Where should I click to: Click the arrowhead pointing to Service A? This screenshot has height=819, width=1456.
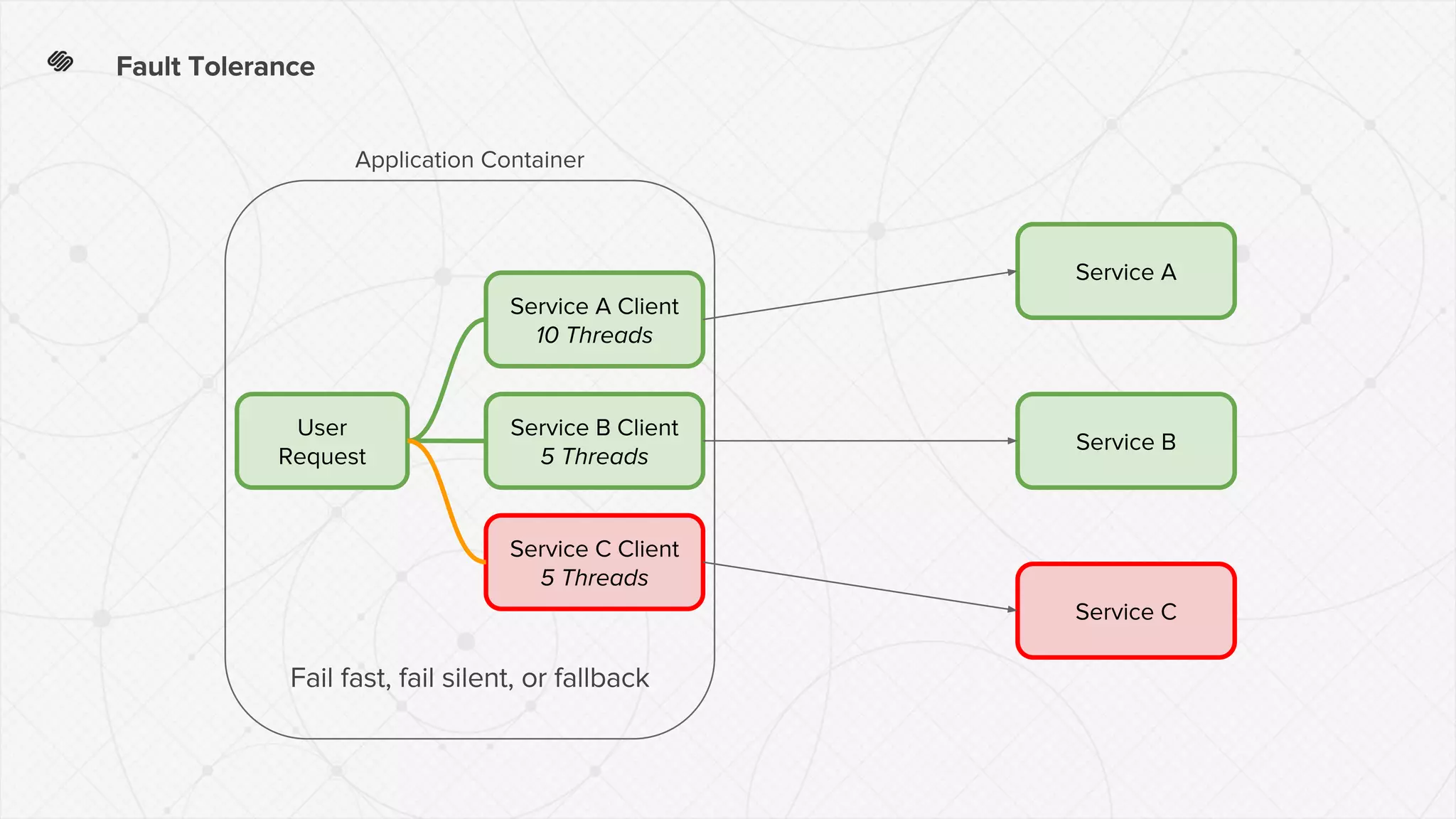tap(1012, 272)
